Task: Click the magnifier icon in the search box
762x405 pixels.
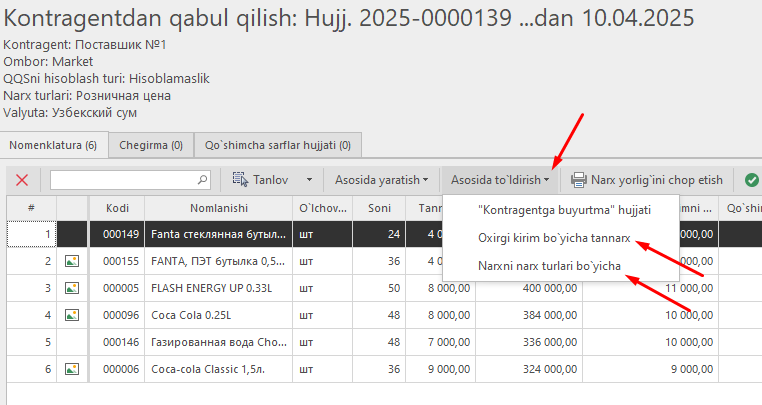Action: point(202,180)
